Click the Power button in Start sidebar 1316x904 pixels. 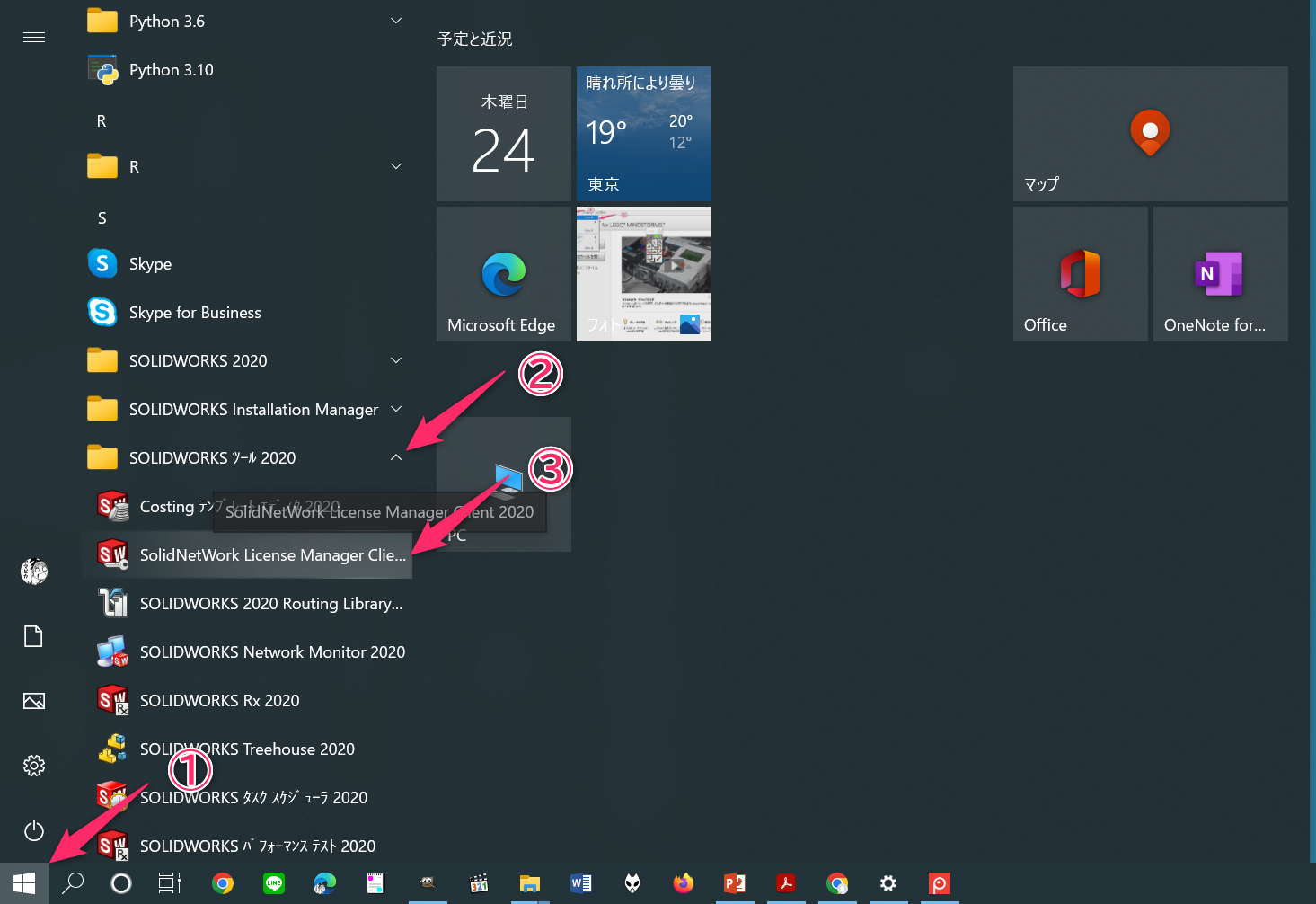pyautogui.click(x=34, y=830)
